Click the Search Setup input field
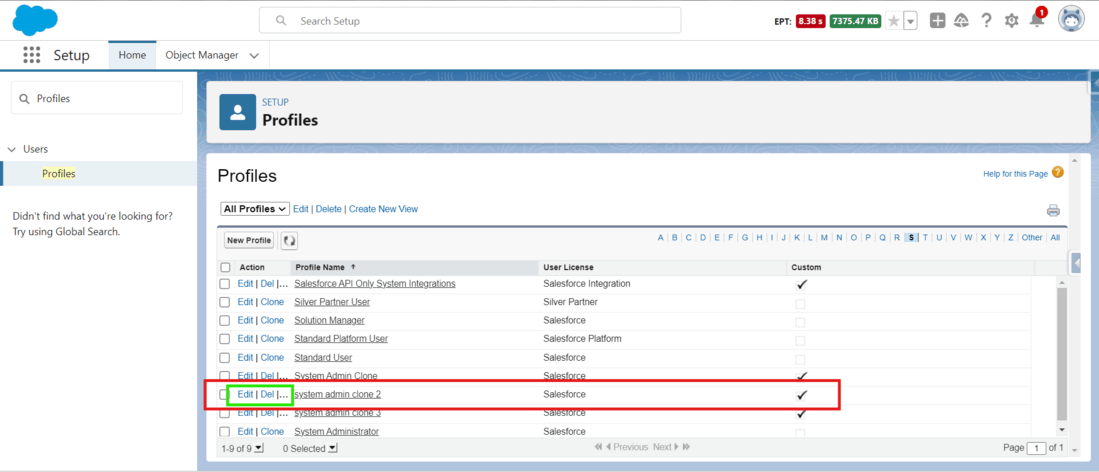 (x=470, y=21)
